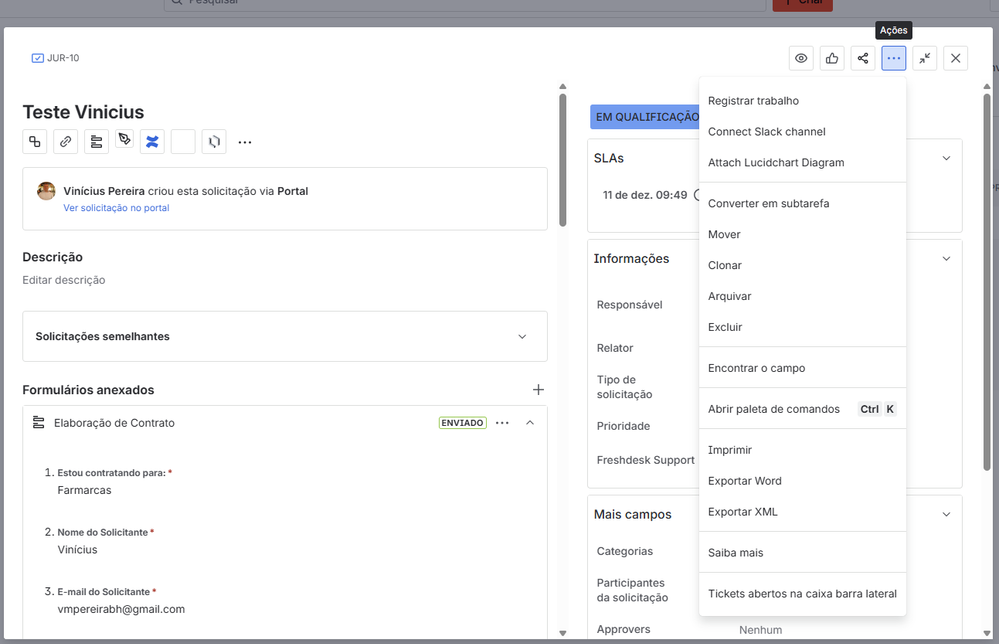
Task: Choose Converter em subtarefa
Action: tap(802, 203)
